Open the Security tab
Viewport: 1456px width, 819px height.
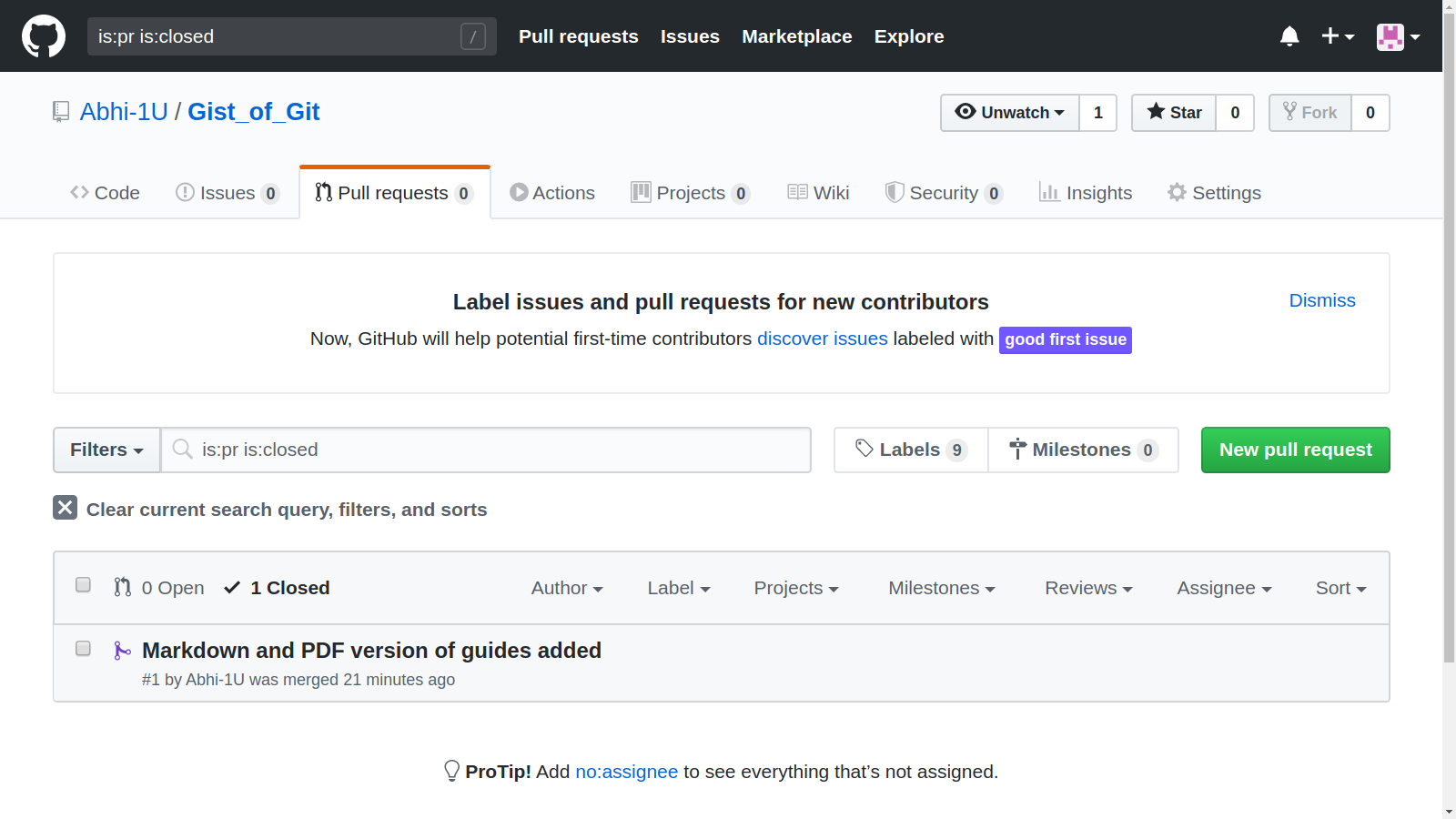pyautogui.click(x=945, y=193)
